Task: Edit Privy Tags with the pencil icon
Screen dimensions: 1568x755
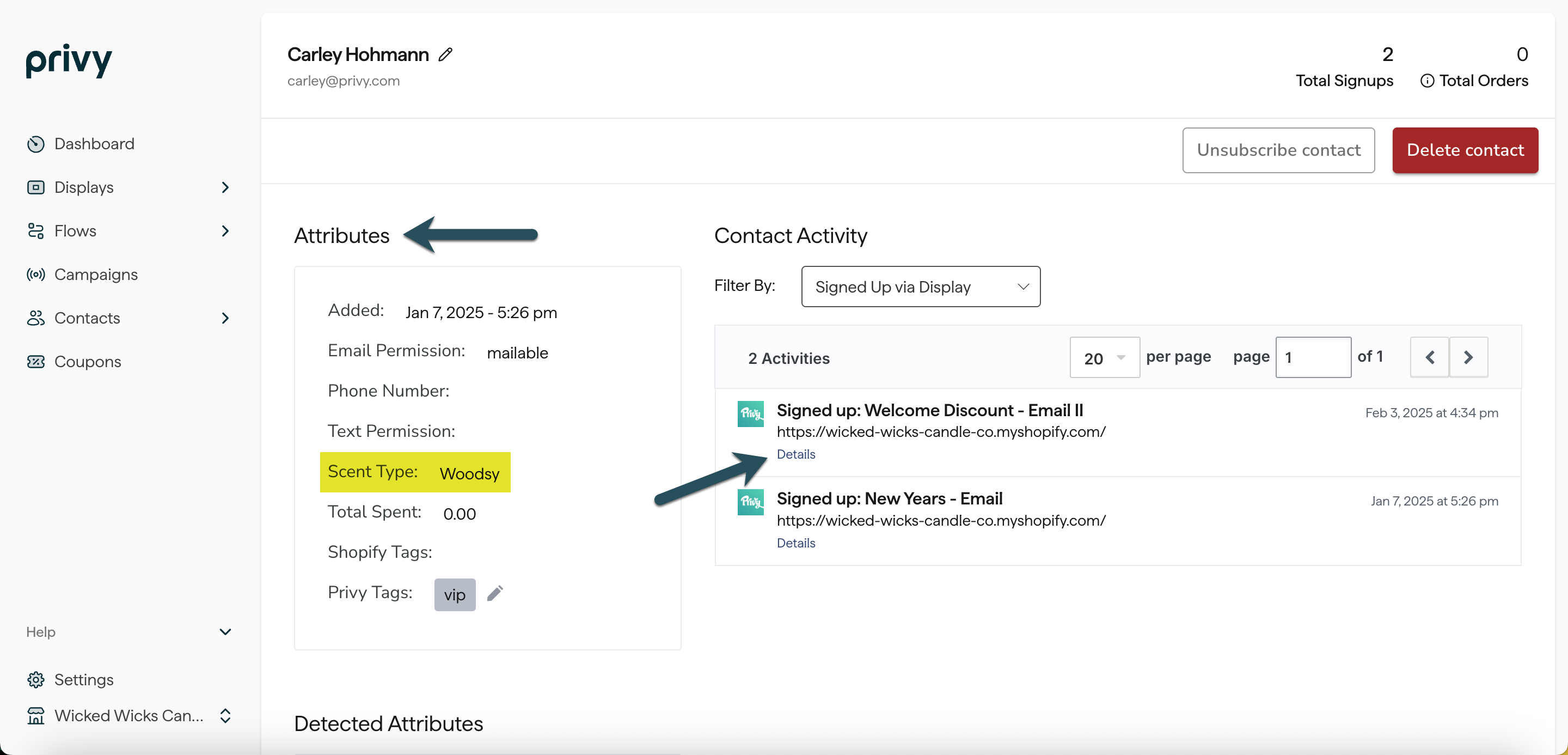Action: (x=495, y=593)
